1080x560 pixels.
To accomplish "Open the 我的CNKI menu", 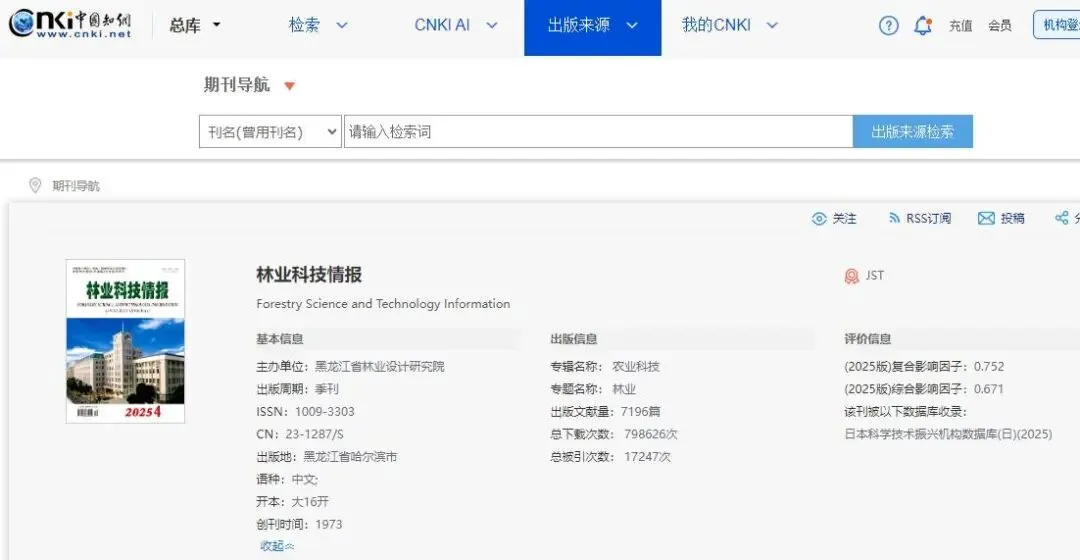I will [716, 25].
